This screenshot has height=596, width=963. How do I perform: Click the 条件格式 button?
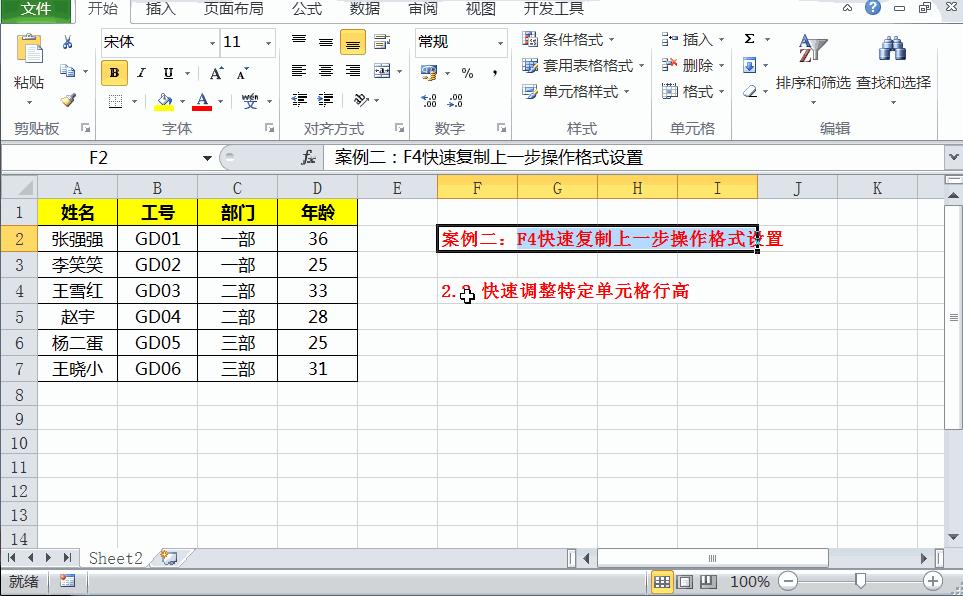tap(565, 38)
